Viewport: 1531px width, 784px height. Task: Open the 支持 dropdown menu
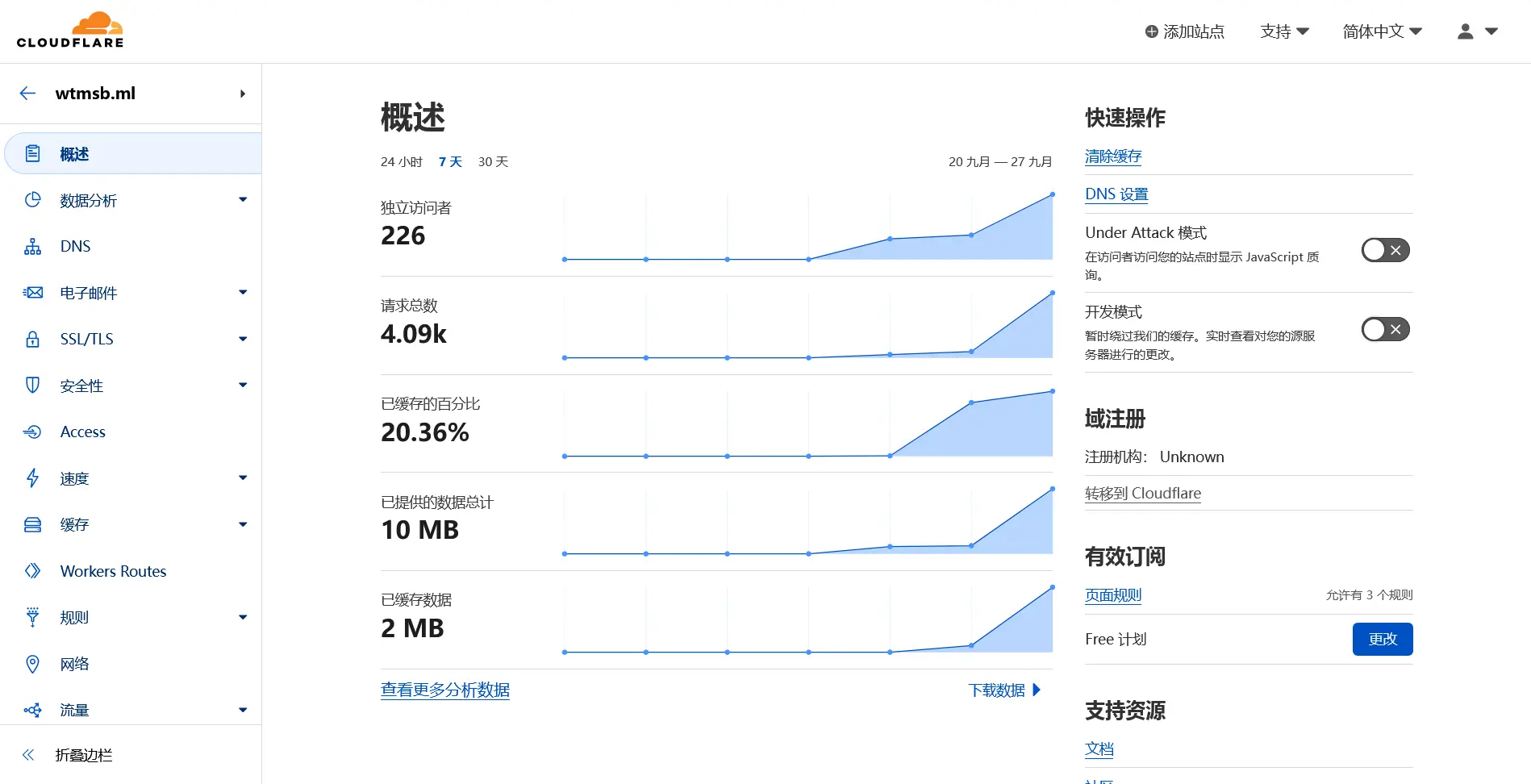[x=1284, y=31]
